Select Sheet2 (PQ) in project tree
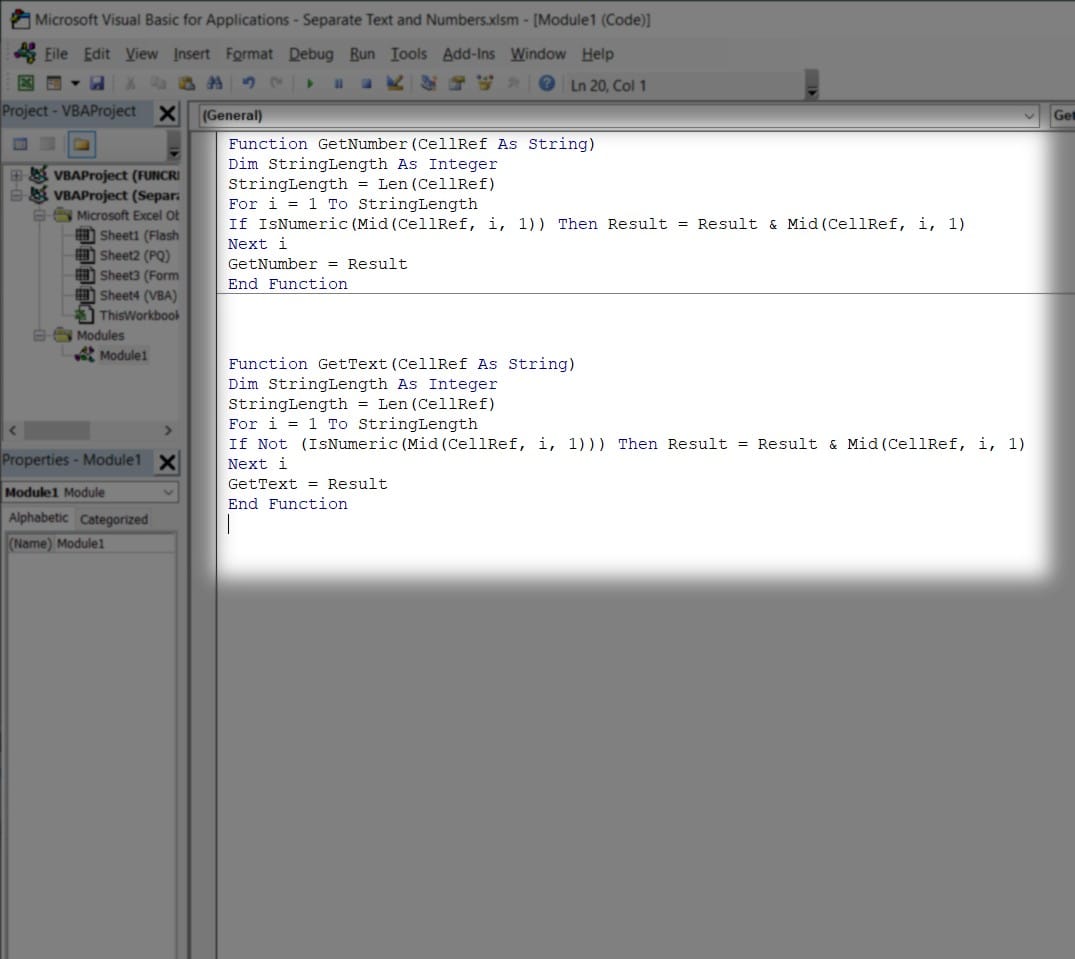 [123, 255]
